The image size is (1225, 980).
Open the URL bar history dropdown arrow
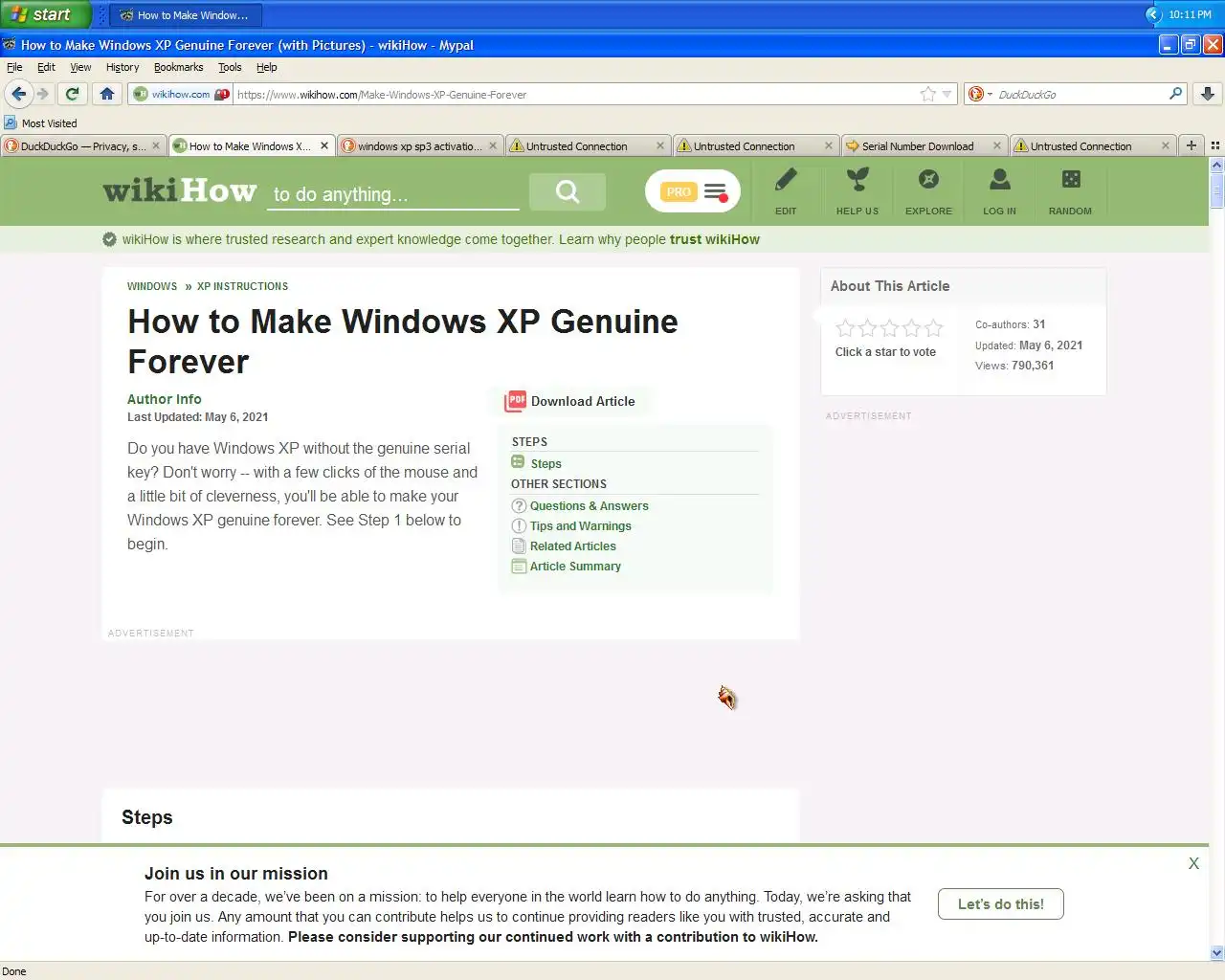point(947,94)
